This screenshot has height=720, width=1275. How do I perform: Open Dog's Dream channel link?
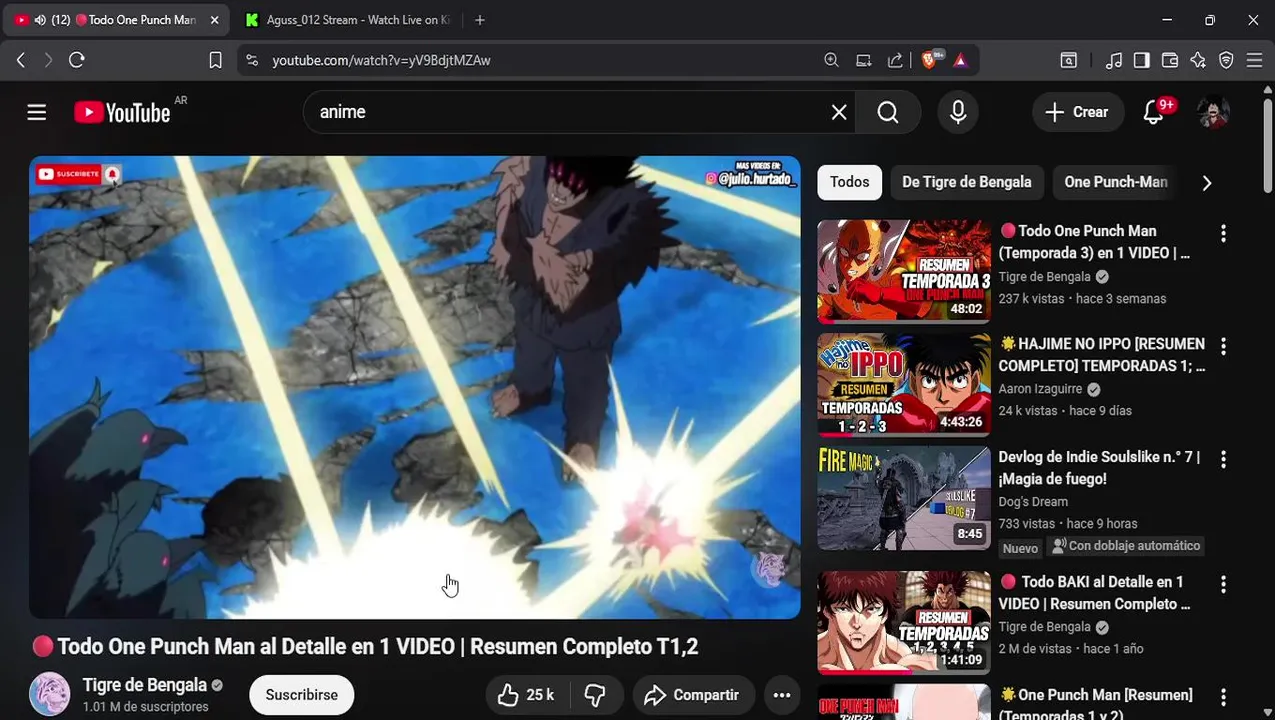coord(1033,502)
